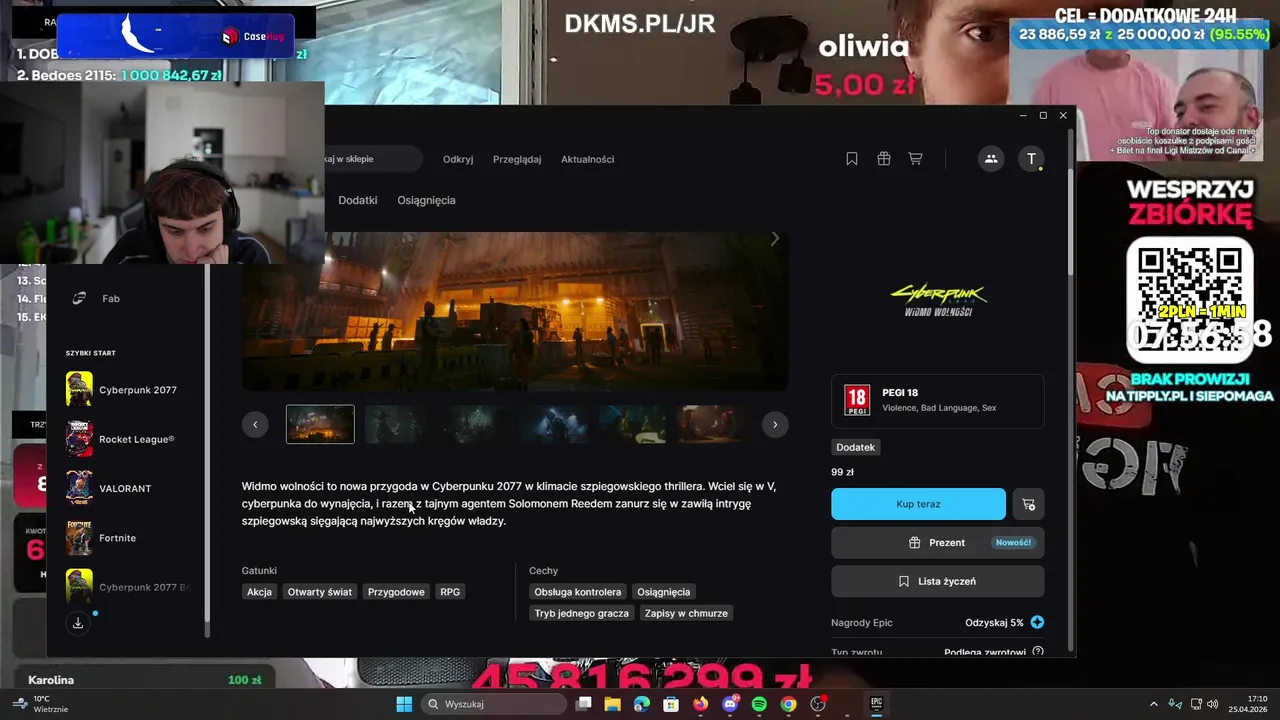Click the Windows Wyszukaj search box

pyautogui.click(x=493, y=704)
